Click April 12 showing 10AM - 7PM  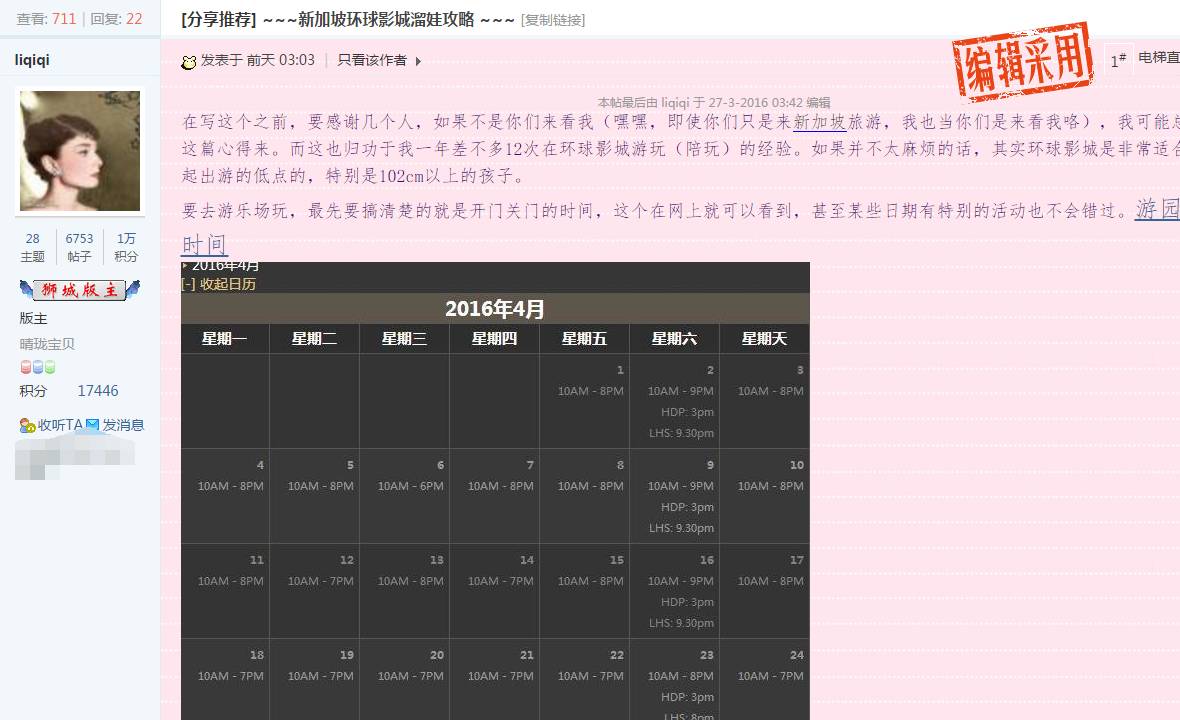pyautogui.click(x=315, y=591)
